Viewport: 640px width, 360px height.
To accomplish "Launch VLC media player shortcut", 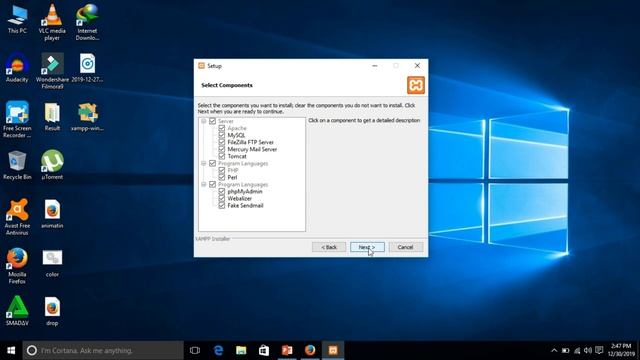I will tap(52, 22).
